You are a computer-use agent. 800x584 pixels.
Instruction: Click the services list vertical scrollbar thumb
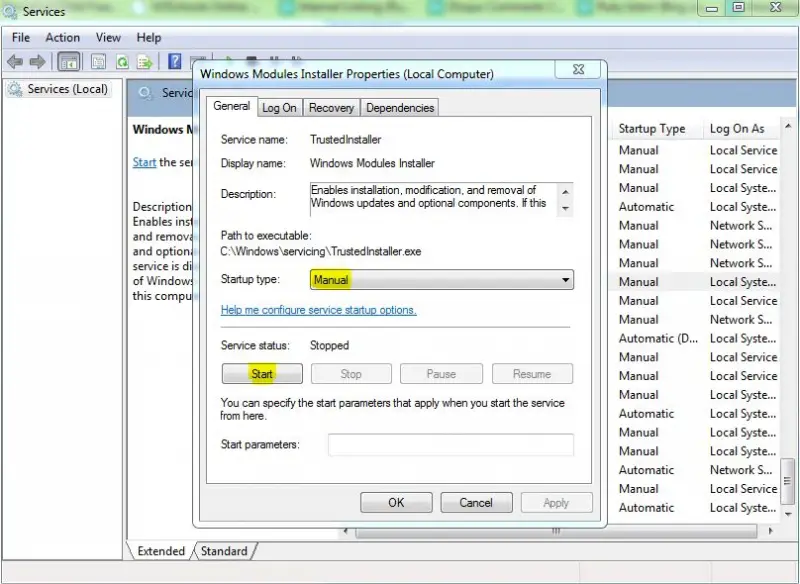click(x=788, y=480)
